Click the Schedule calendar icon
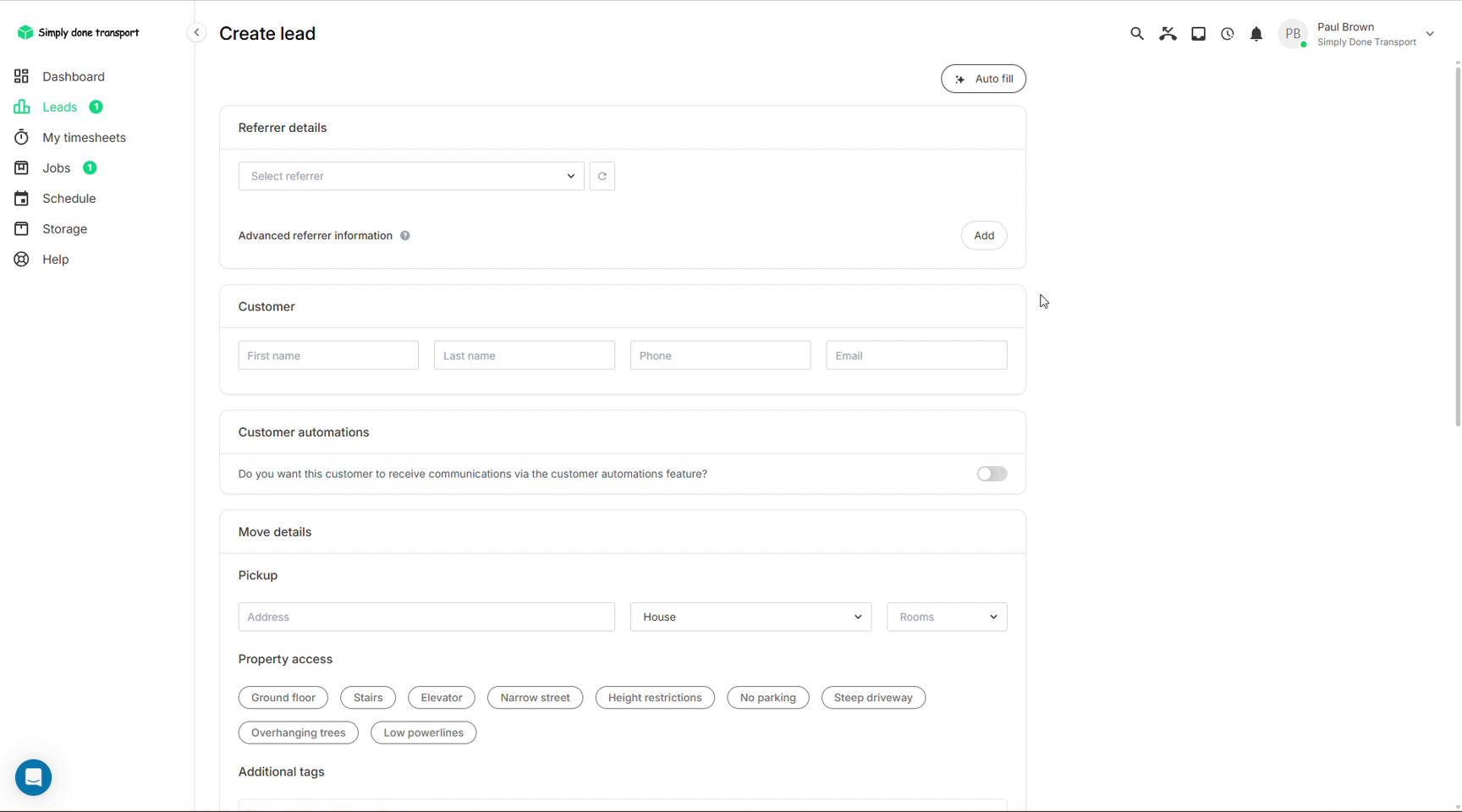 click(21, 198)
